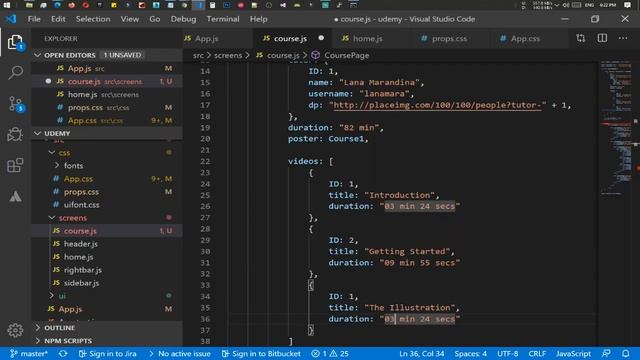640x360 pixels.
Task: Click Sign in to Bitbucket
Action: coord(261,353)
